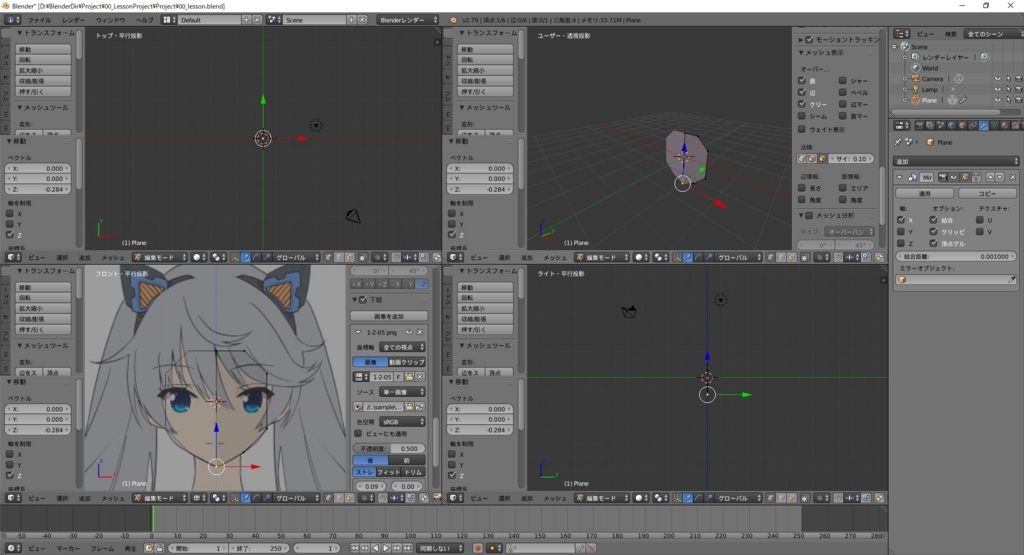1024x555 pixels.
Task: Open the 全てのシーン outliner display dropdown
Action: tap(993, 34)
